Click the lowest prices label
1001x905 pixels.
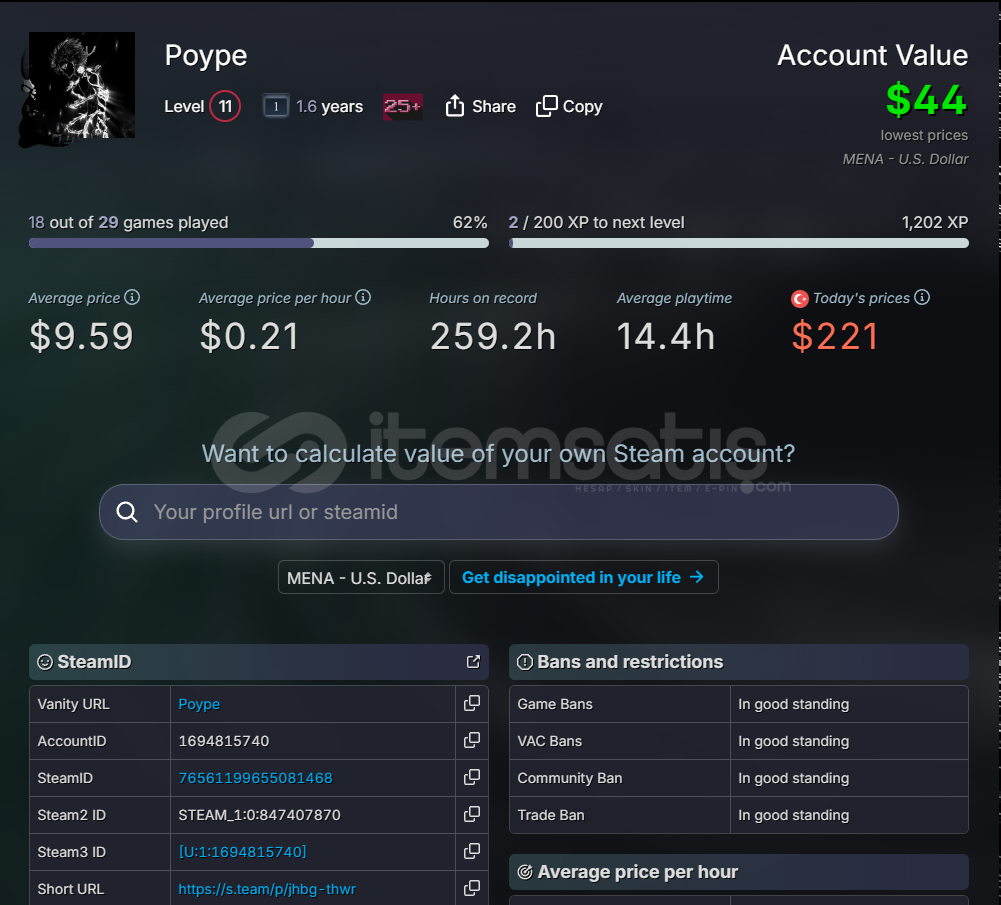pos(924,135)
